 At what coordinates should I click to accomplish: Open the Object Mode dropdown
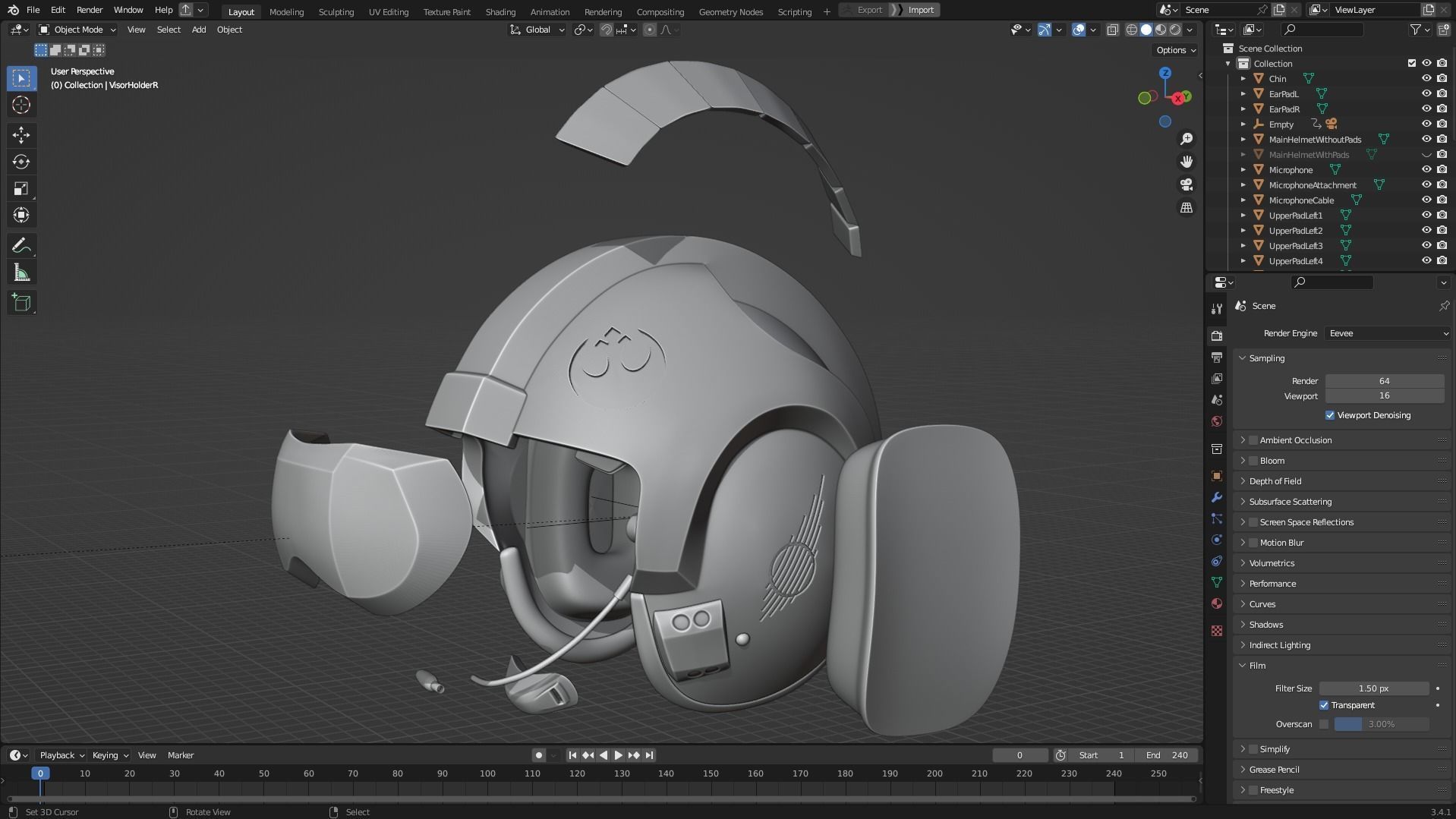click(77, 30)
